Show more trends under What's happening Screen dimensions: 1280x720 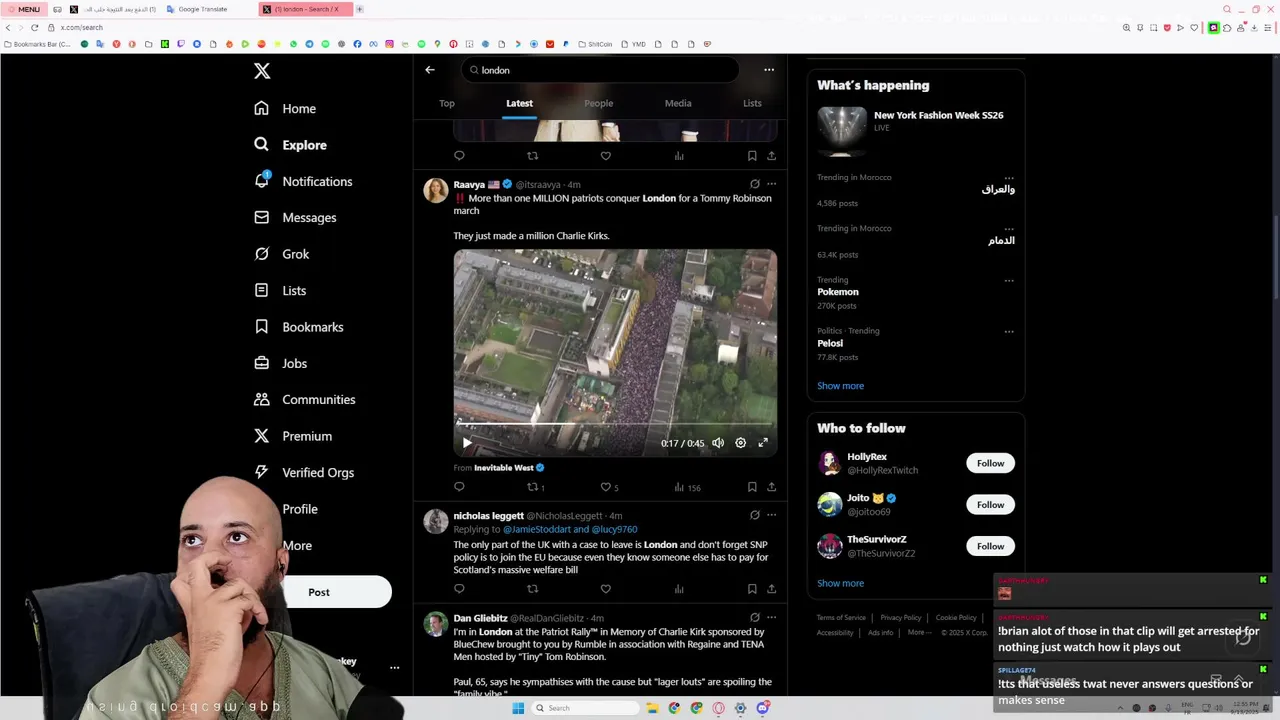[840, 386]
